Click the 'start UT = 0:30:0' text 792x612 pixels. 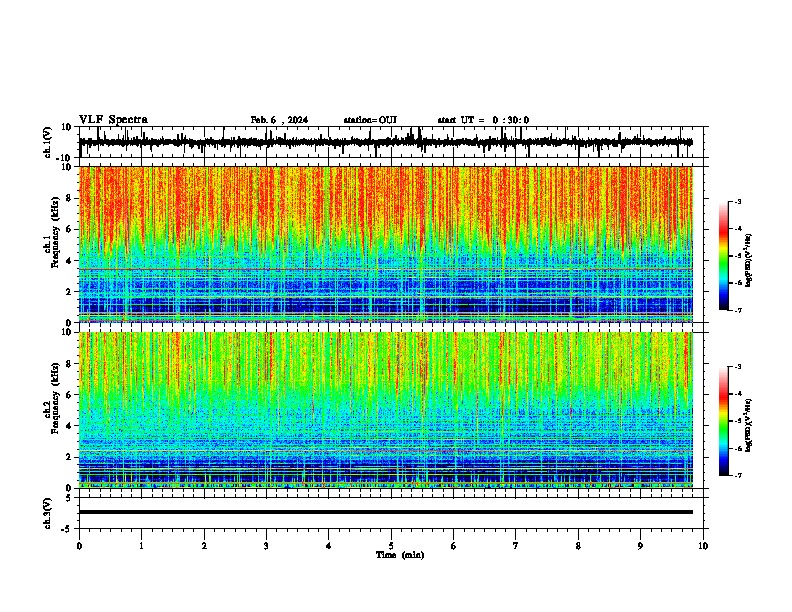[x=483, y=120]
